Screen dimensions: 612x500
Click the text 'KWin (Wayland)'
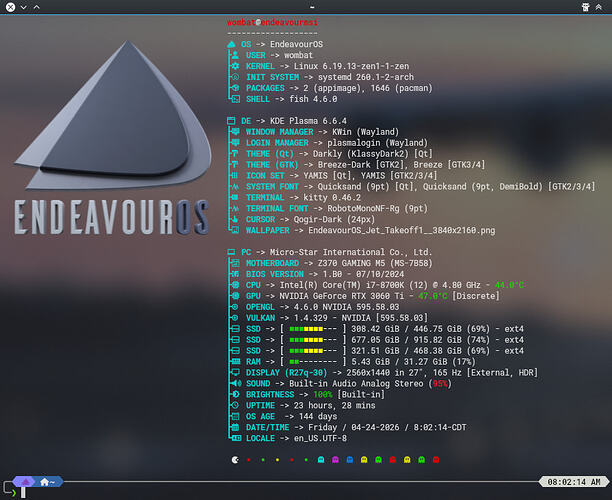366,132
